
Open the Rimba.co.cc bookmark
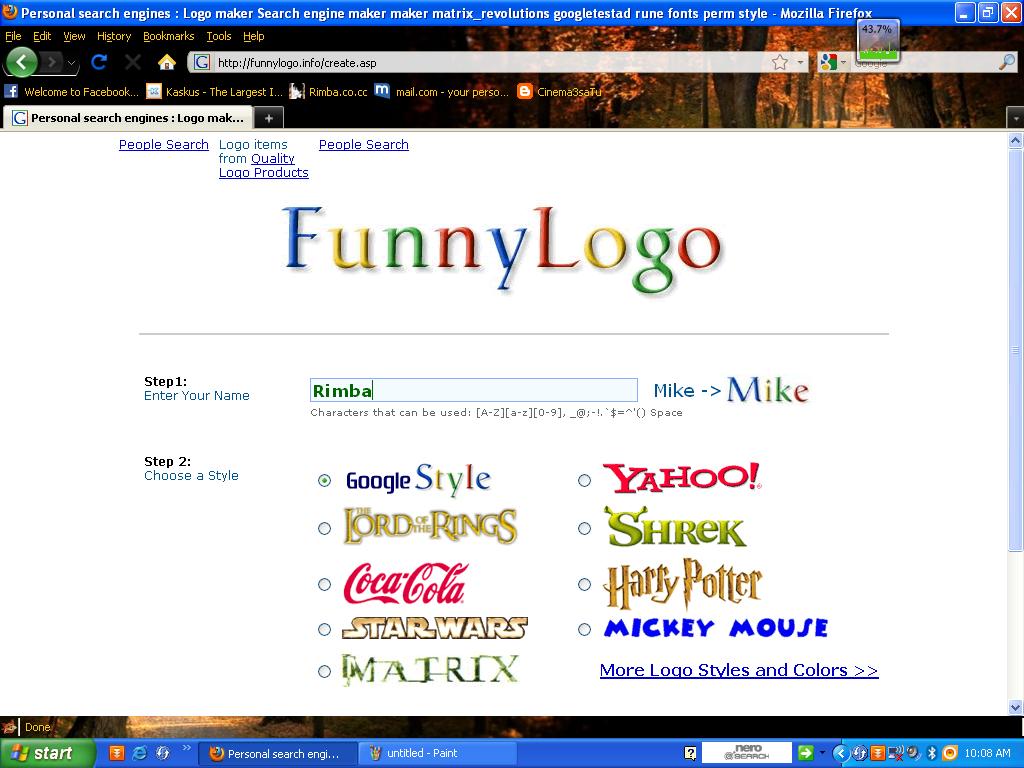pyautogui.click(x=329, y=91)
